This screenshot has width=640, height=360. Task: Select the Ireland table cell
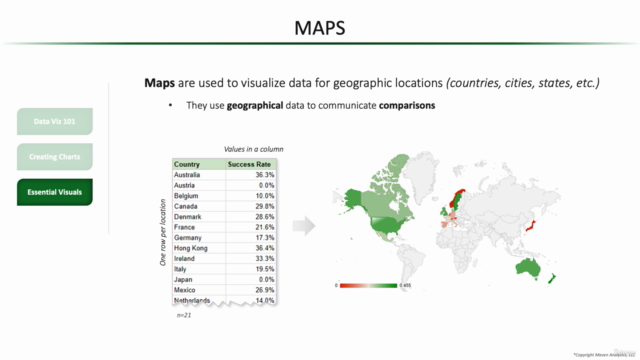click(x=199, y=259)
